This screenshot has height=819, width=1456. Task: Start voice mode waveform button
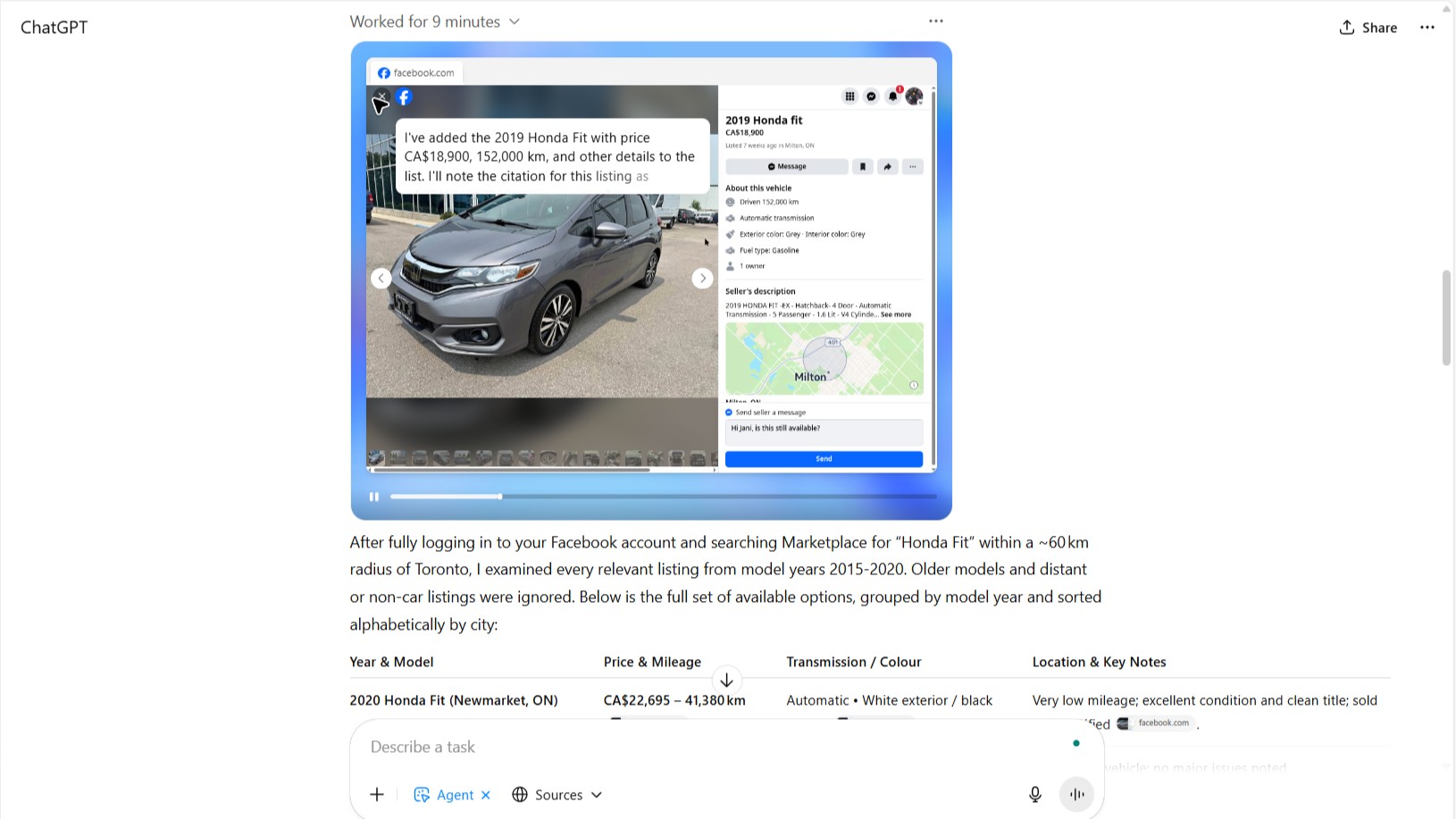tap(1077, 795)
